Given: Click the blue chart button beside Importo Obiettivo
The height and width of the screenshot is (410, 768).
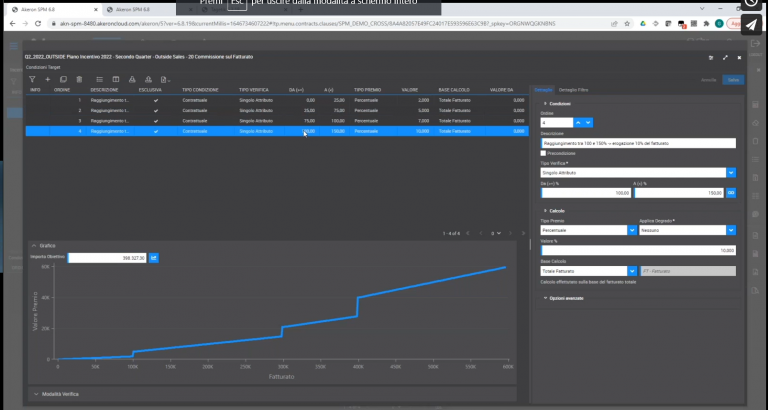Looking at the screenshot, I should click(154, 258).
